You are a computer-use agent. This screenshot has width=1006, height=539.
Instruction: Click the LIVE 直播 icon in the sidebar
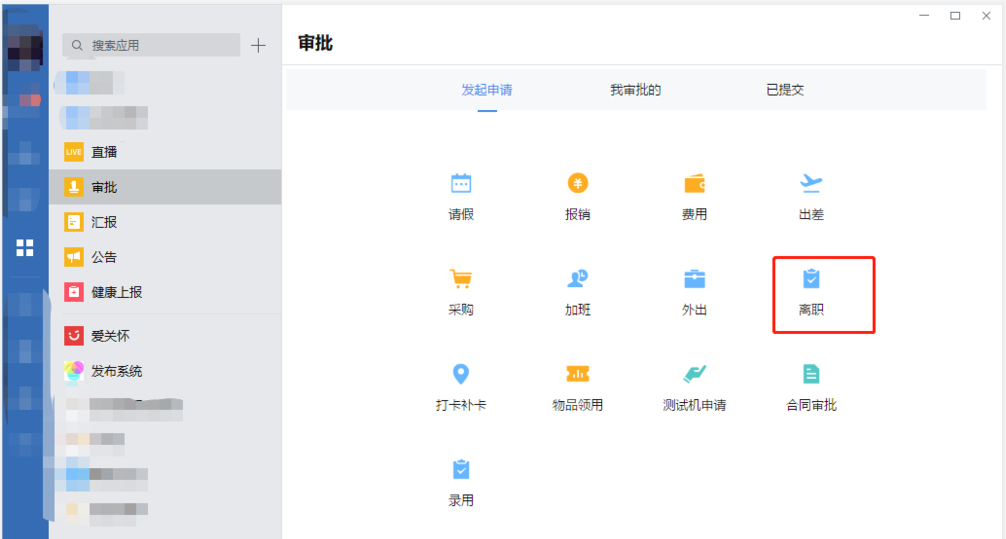pos(74,152)
